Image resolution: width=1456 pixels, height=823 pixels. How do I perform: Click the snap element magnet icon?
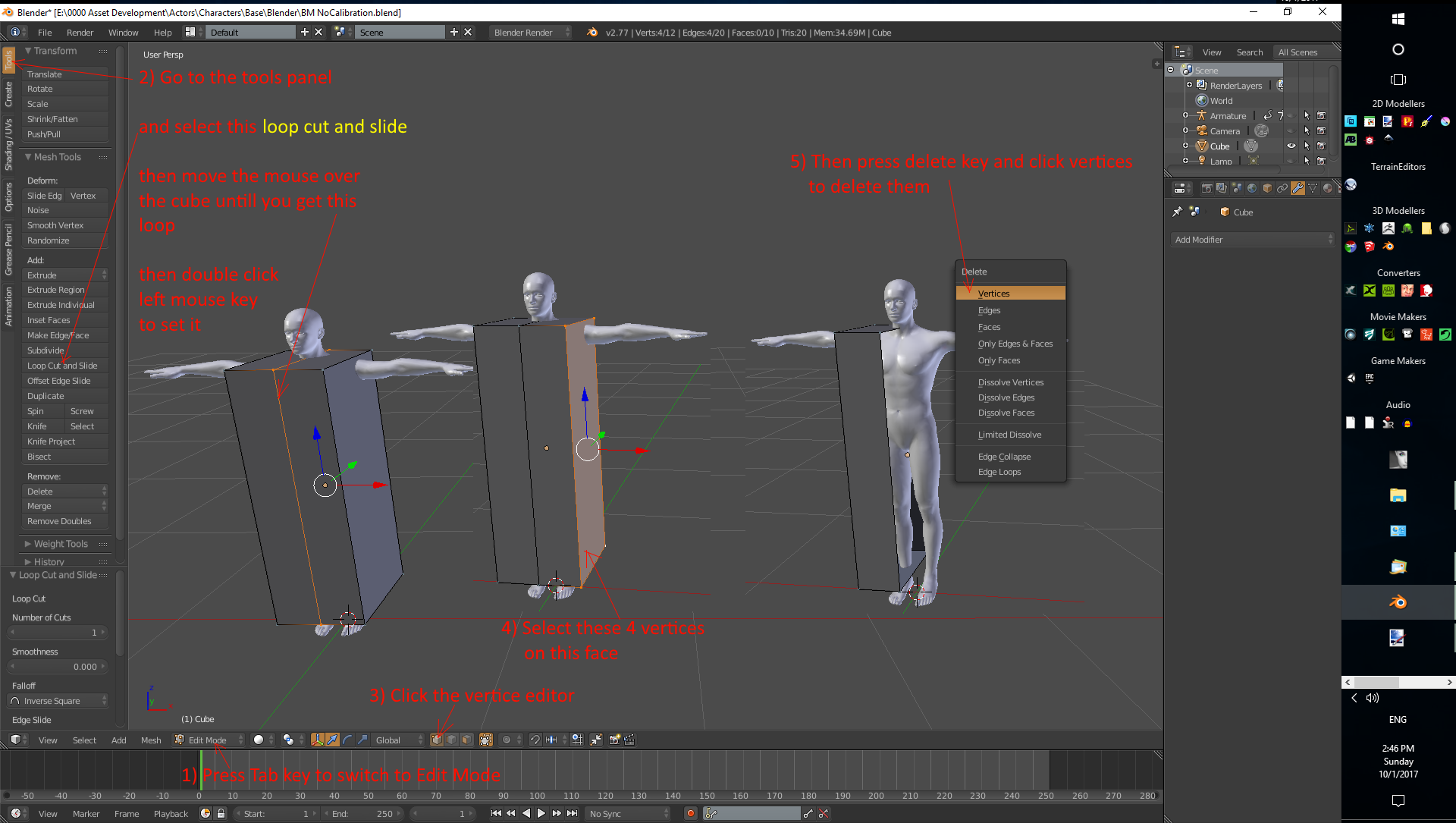[535, 740]
